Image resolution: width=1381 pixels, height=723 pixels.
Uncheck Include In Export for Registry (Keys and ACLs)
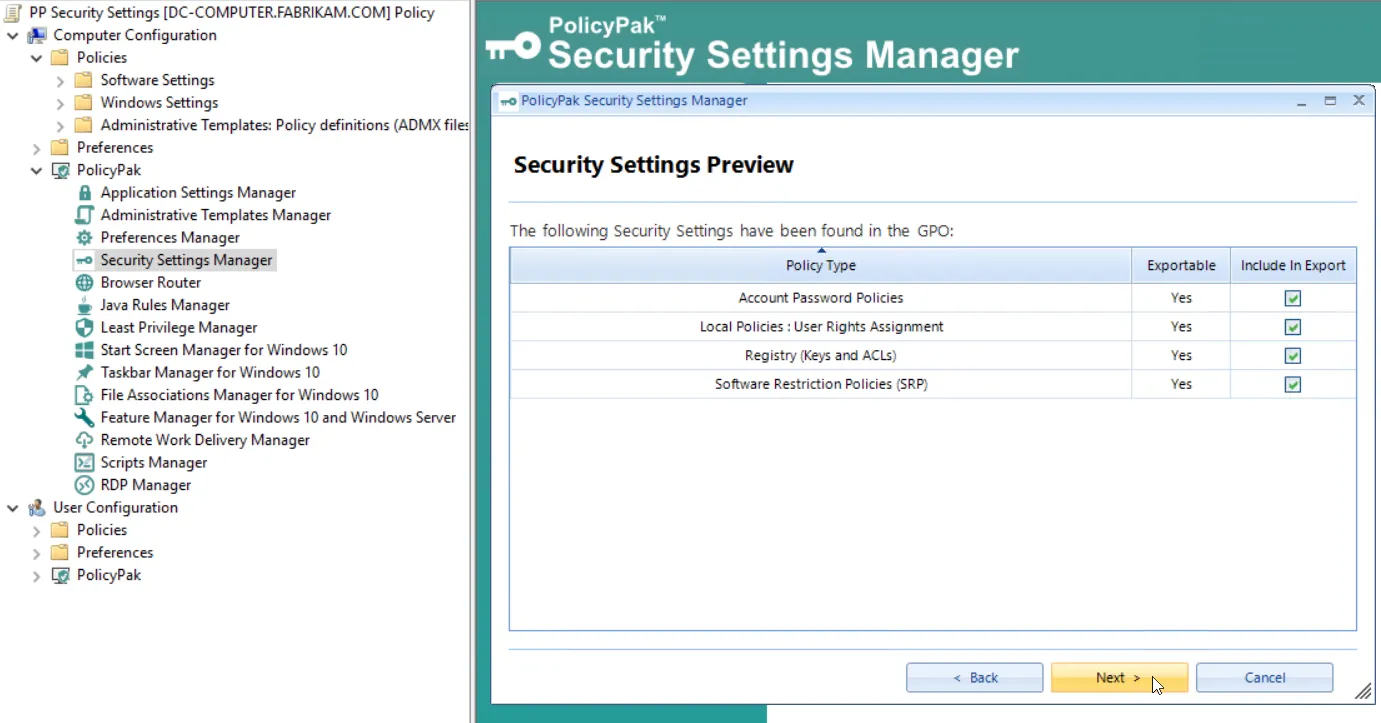1293,356
